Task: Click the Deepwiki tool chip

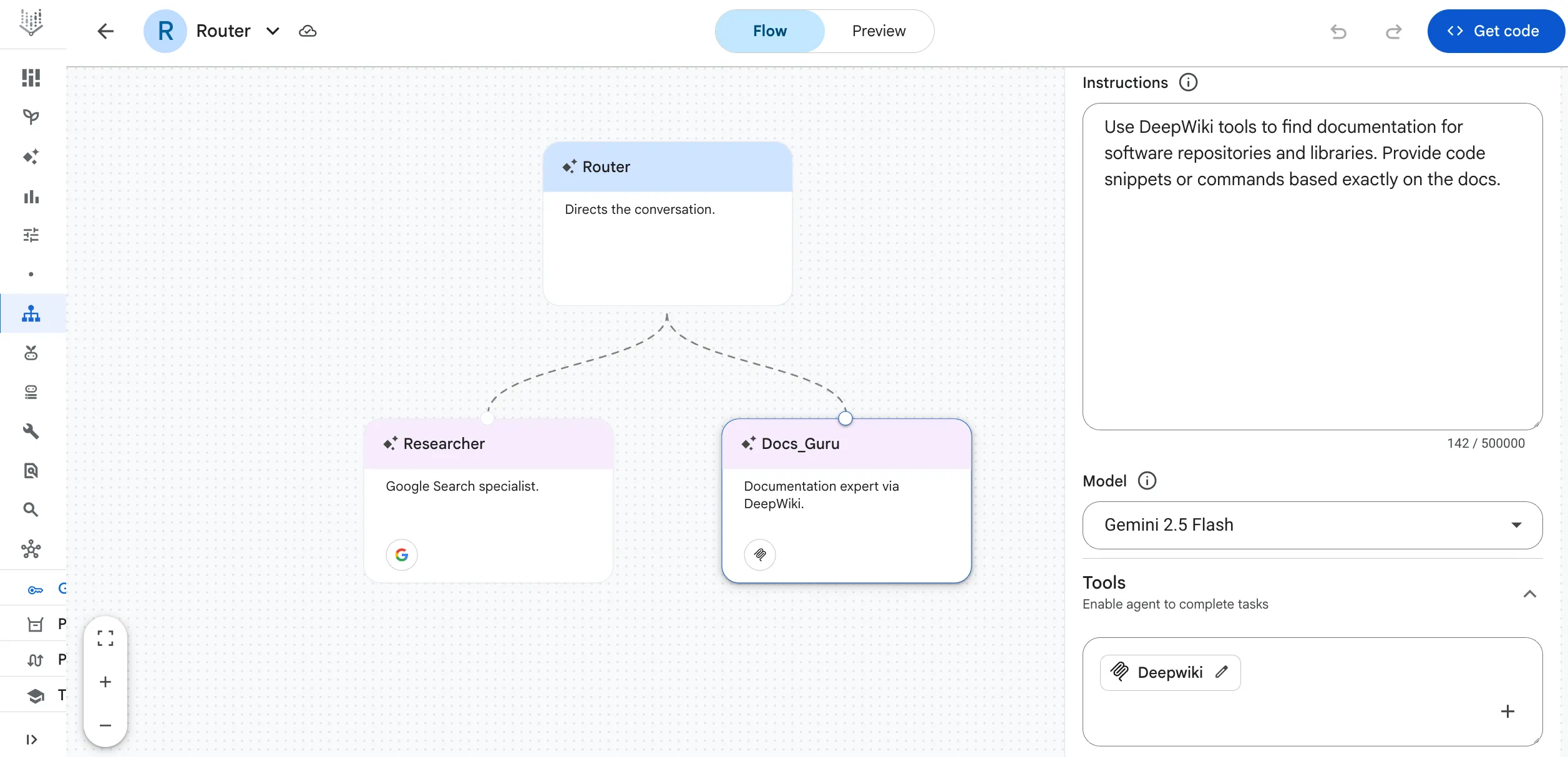Action: pos(1170,672)
